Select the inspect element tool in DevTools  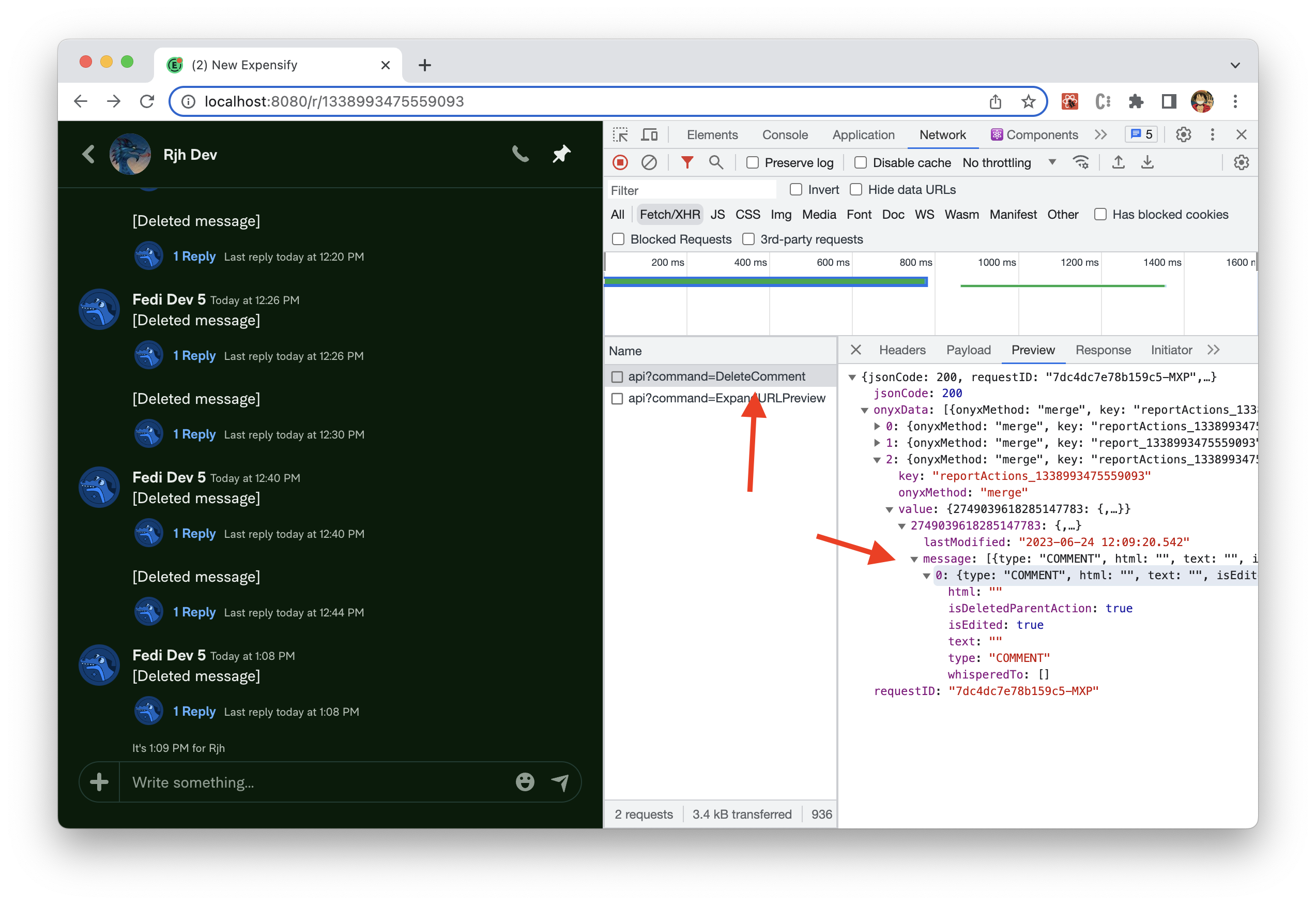pos(621,134)
